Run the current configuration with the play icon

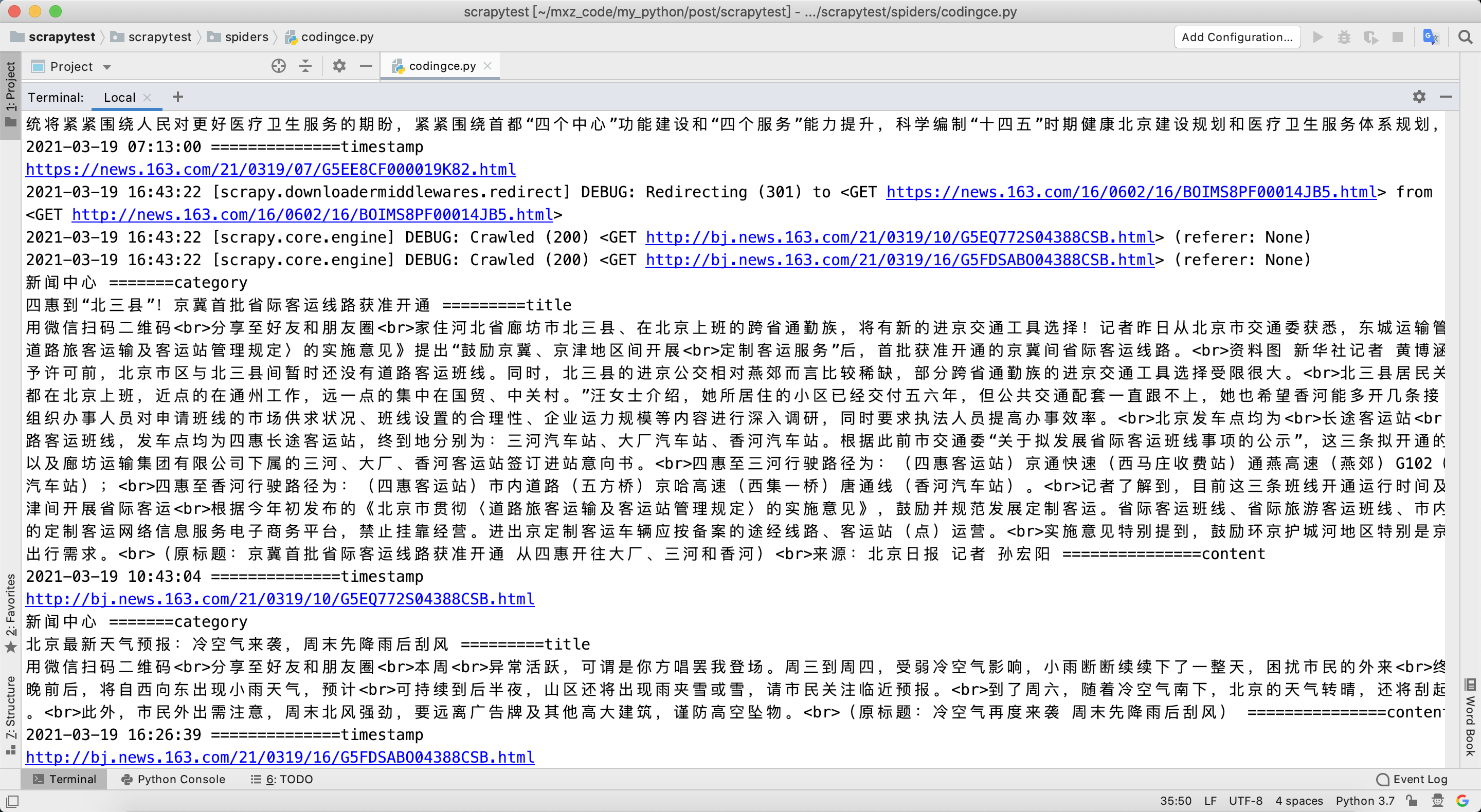[1319, 38]
